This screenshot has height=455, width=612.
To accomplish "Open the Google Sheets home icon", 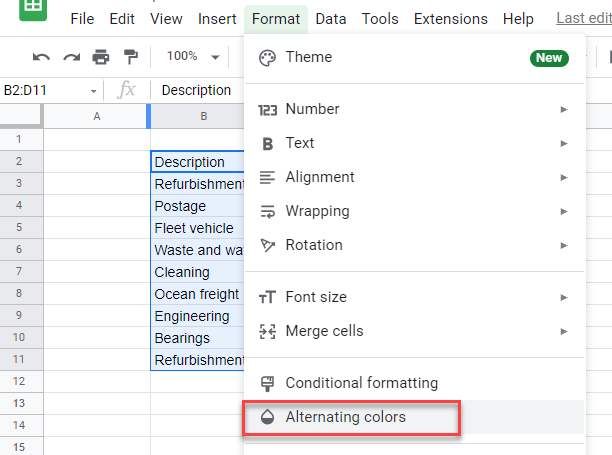I will tap(33, 10).
